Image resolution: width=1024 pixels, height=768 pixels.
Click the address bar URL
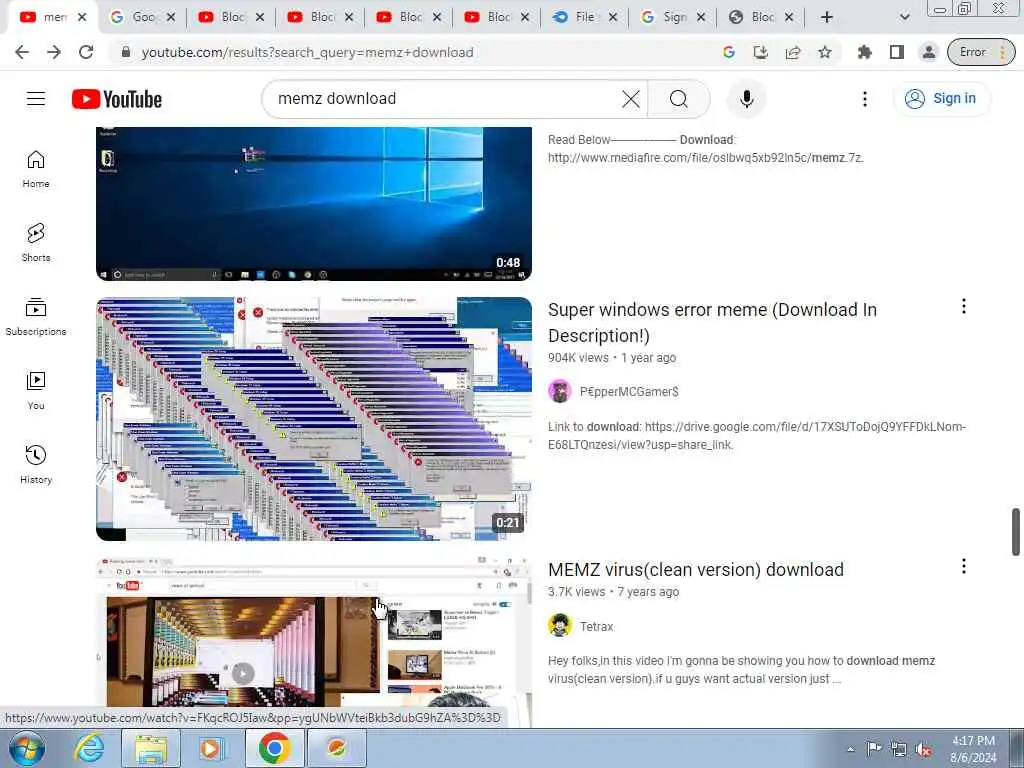[x=307, y=52]
